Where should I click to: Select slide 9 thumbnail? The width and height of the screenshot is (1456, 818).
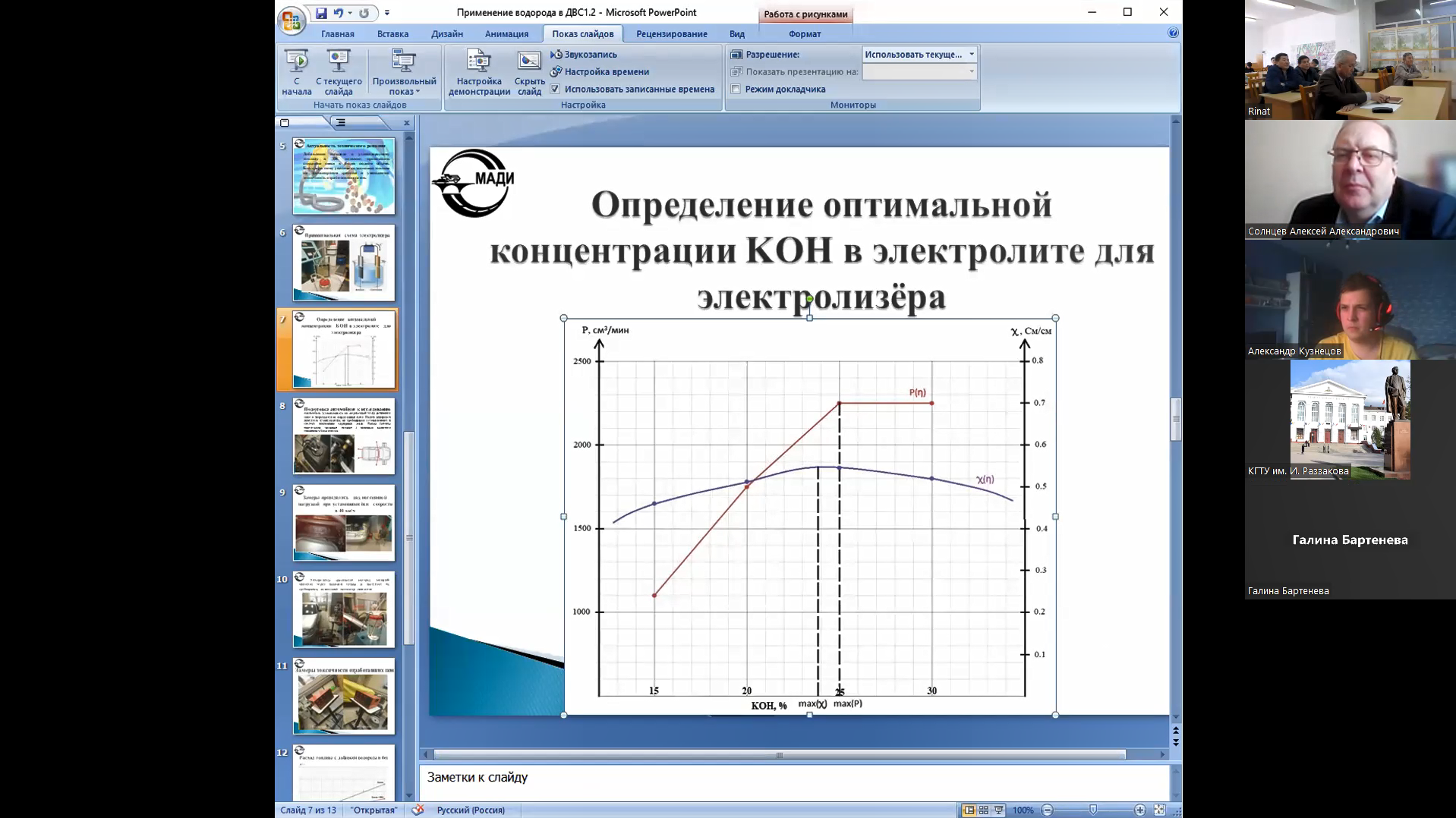pos(344,524)
